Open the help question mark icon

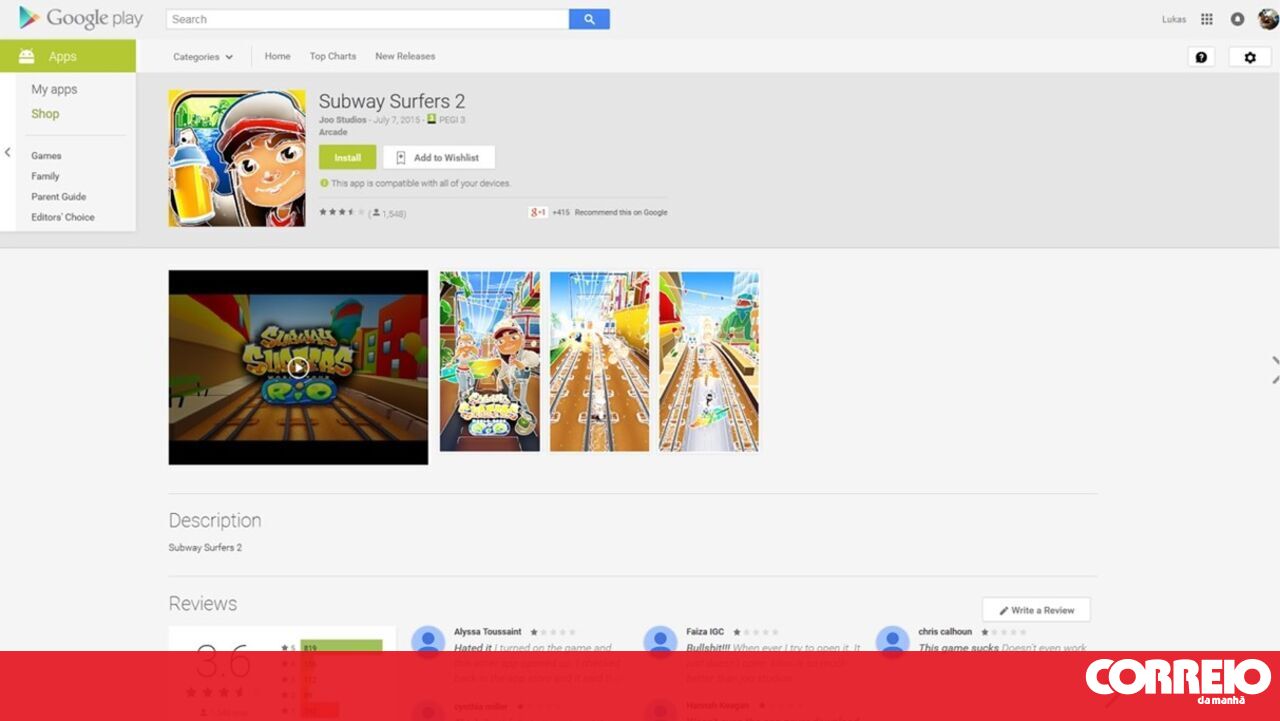coord(1201,57)
